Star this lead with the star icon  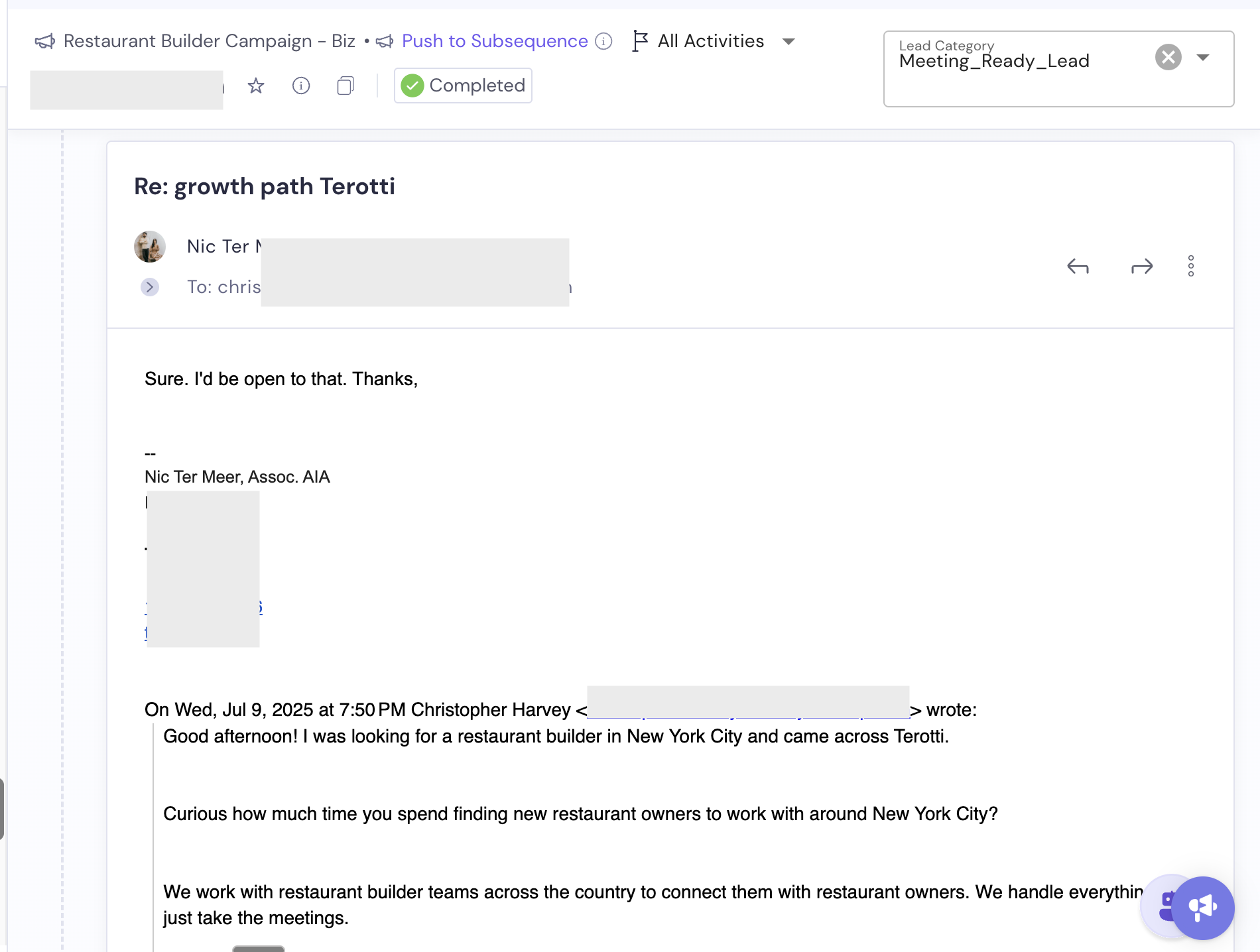point(256,86)
